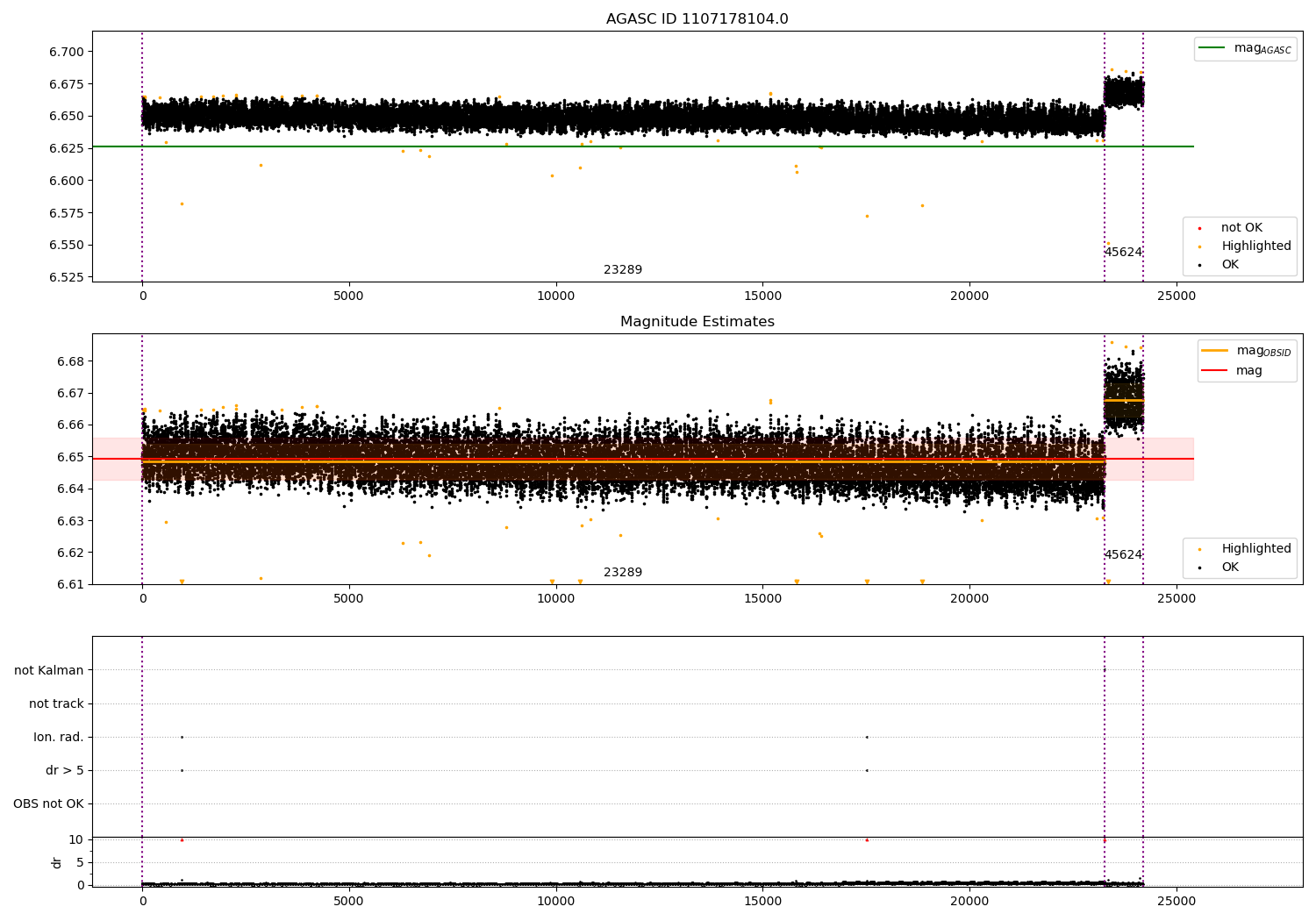Click the 6.650 y-tick in the top plot
Image resolution: width=1316 pixels, height=921 pixels.
(x=67, y=116)
